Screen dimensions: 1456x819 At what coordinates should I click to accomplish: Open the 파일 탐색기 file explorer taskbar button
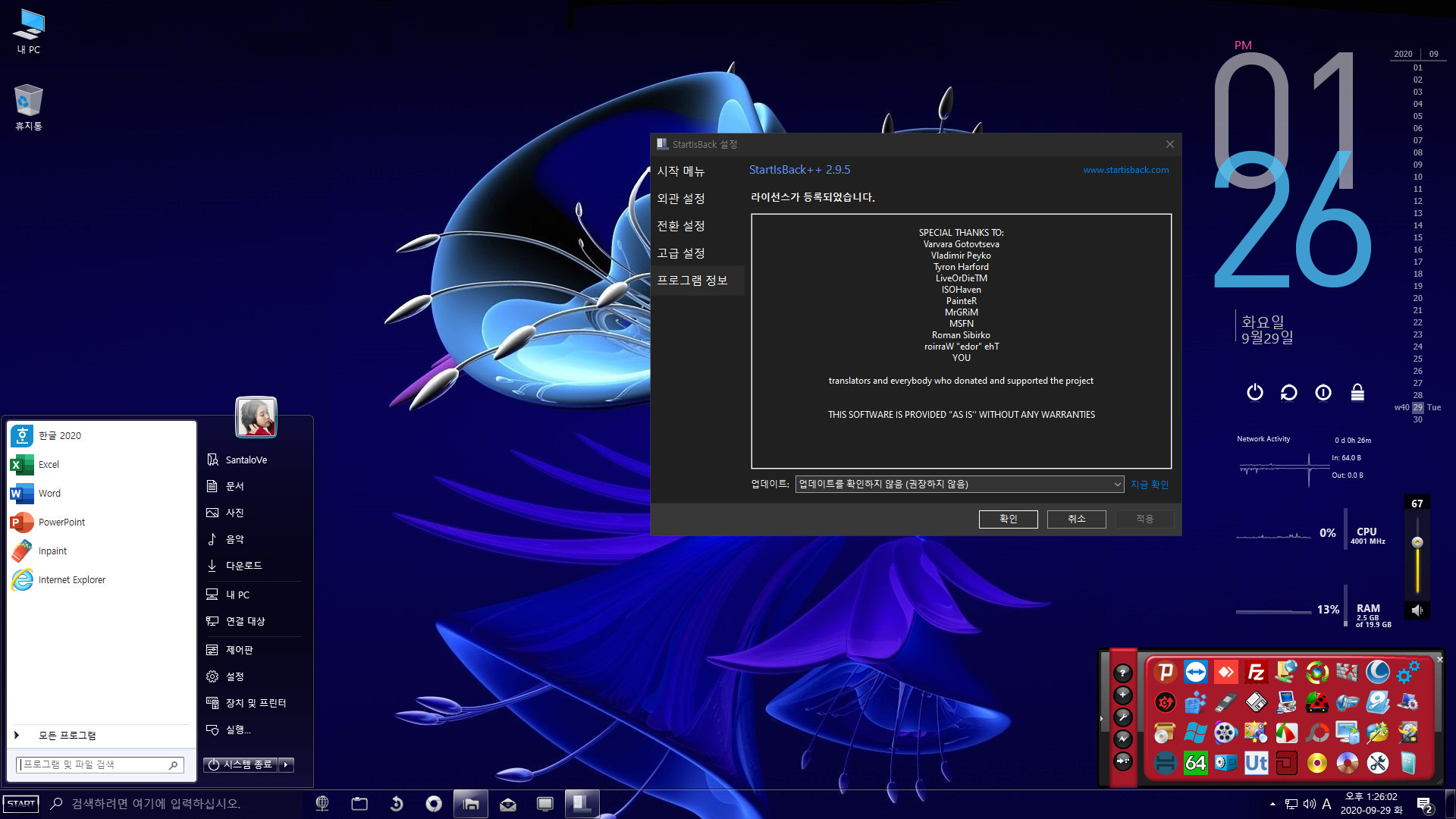[x=471, y=804]
